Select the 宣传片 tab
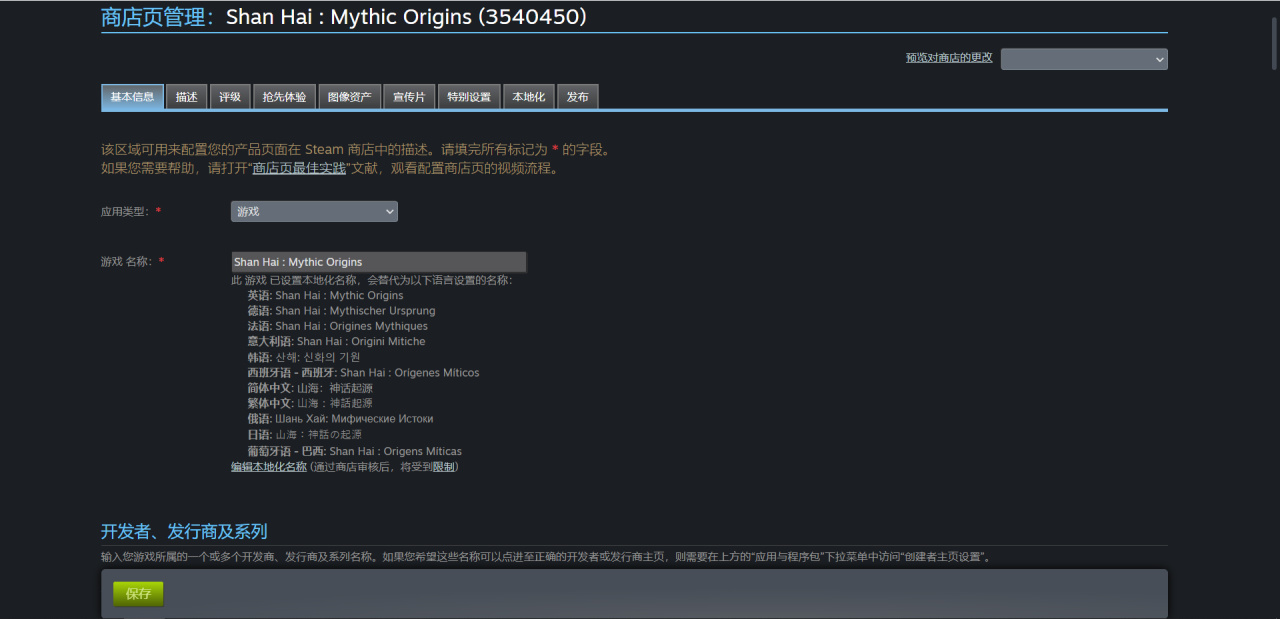The height and width of the screenshot is (619, 1280). tap(409, 97)
